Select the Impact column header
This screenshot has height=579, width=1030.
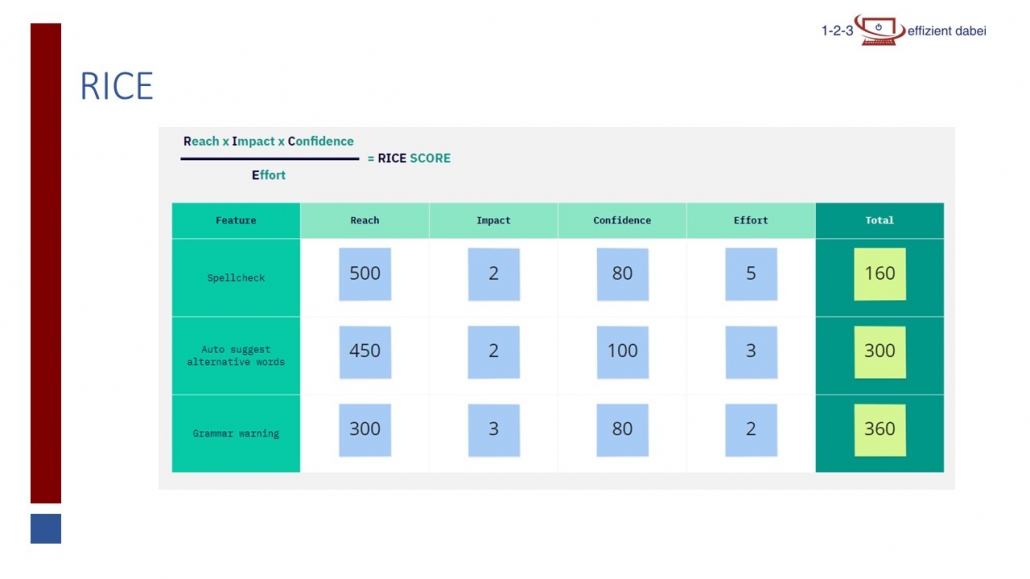(x=493, y=221)
